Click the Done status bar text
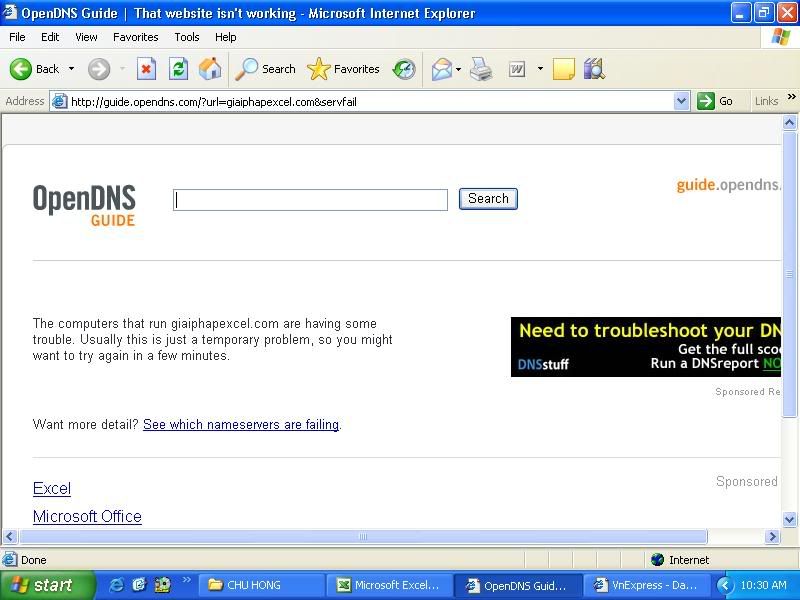The image size is (800, 600). click(34, 560)
